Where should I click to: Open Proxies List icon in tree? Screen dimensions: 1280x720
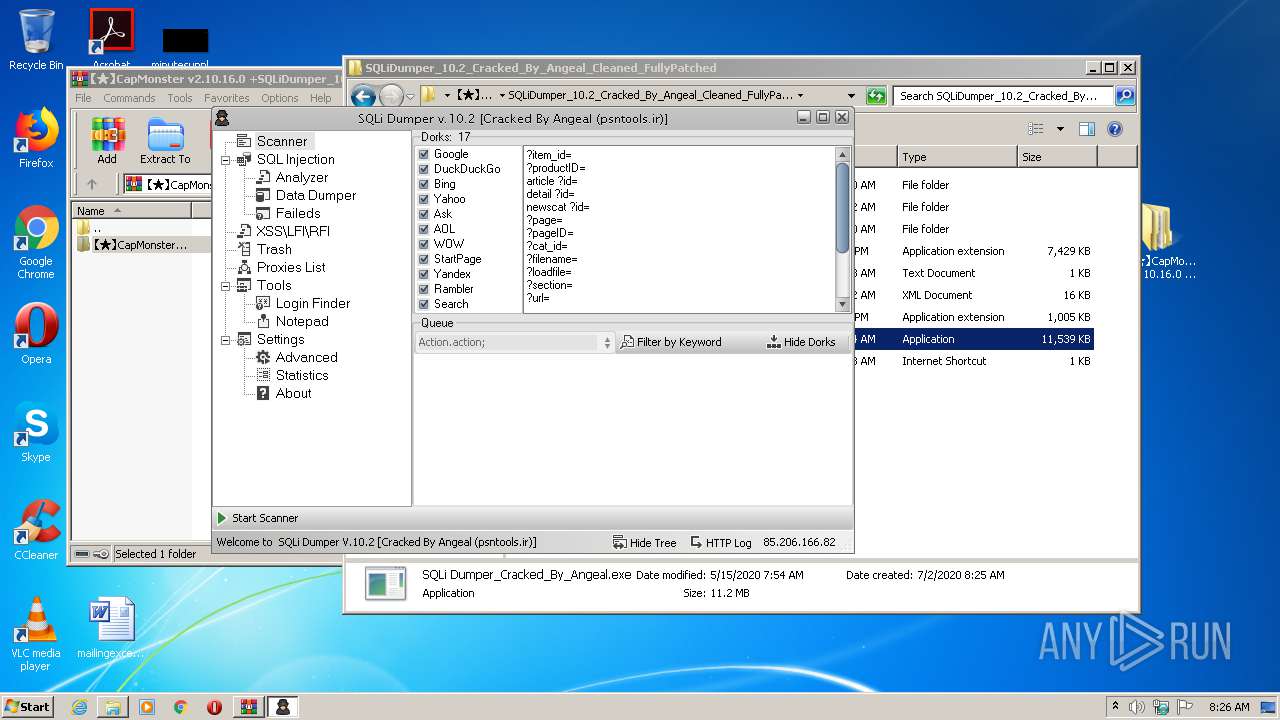pyautogui.click(x=244, y=267)
